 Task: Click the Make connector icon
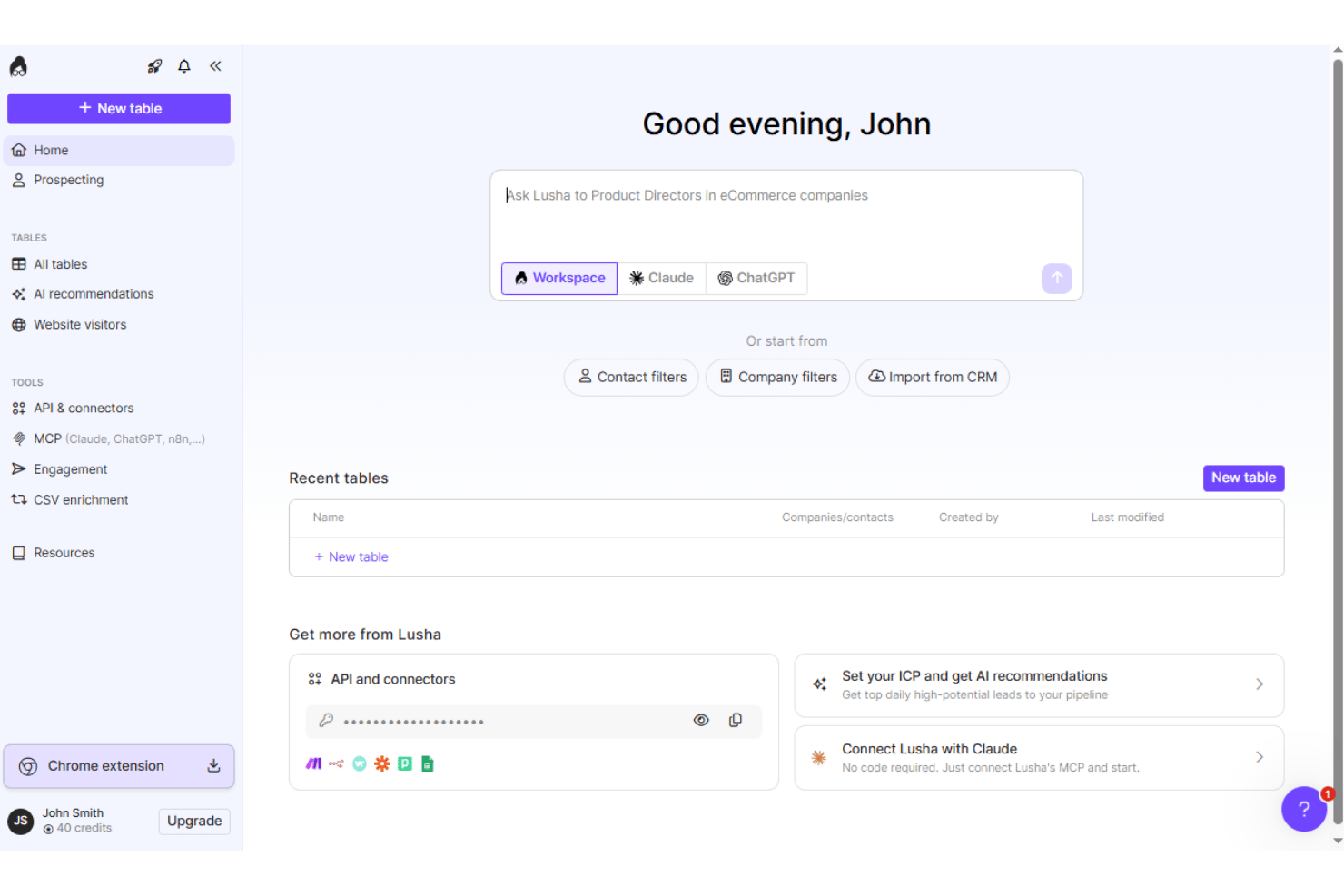tap(314, 764)
